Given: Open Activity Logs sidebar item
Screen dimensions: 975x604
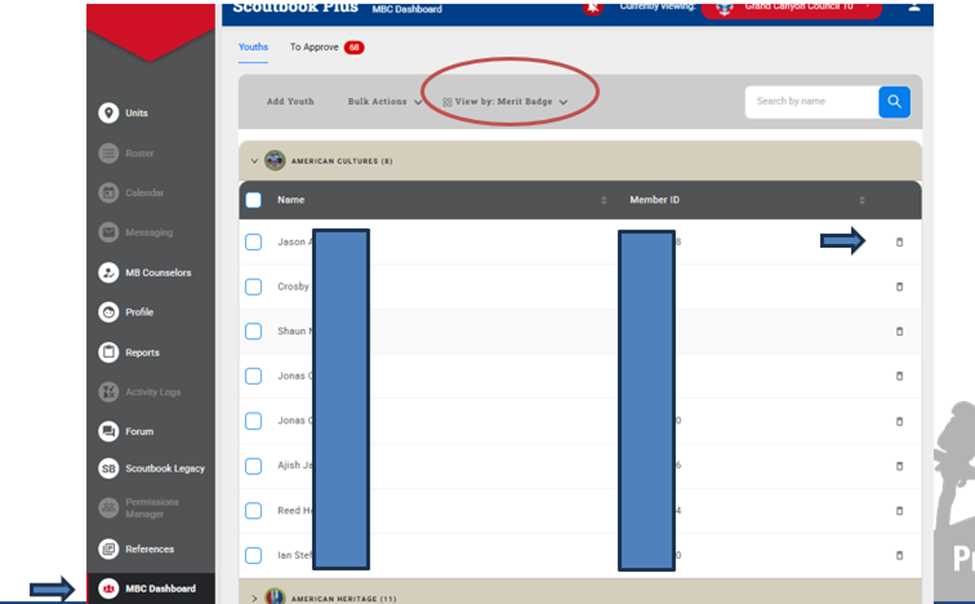Looking at the screenshot, I should (x=139, y=392).
